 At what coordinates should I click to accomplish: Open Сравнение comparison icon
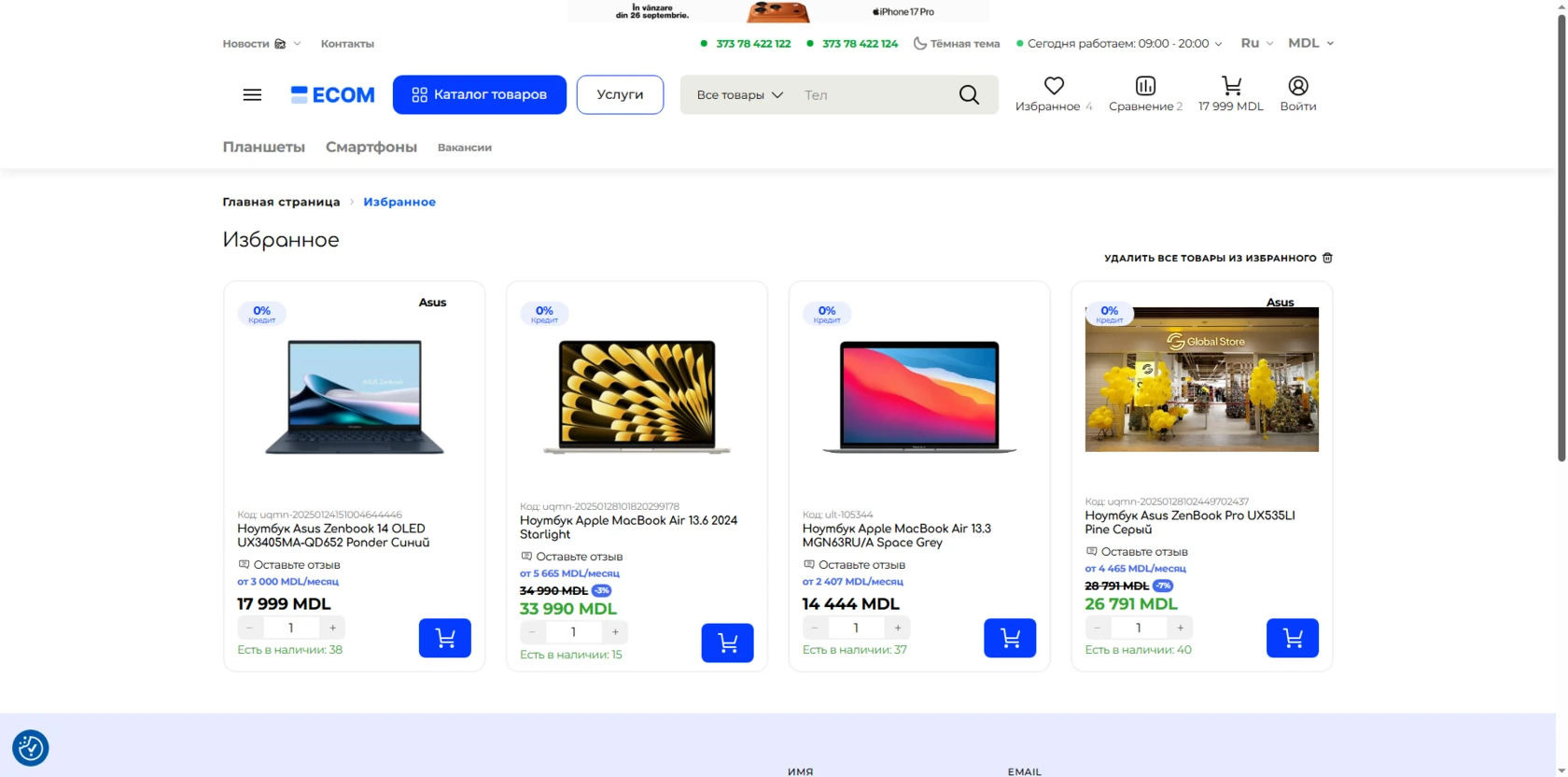tap(1145, 86)
